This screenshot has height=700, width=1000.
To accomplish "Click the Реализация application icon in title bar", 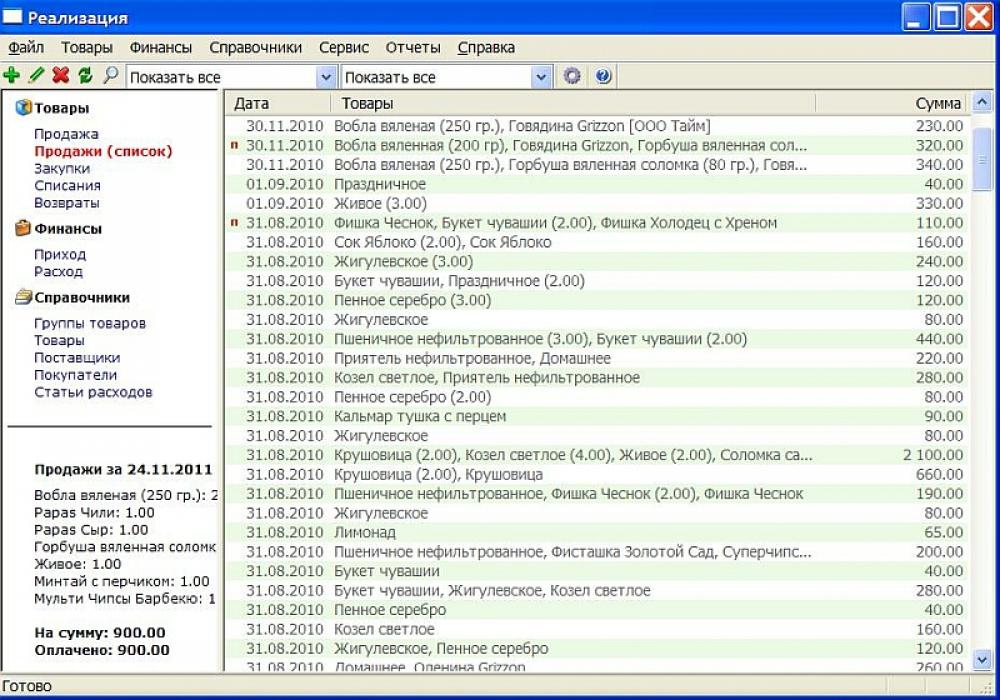I will [x=11, y=16].
